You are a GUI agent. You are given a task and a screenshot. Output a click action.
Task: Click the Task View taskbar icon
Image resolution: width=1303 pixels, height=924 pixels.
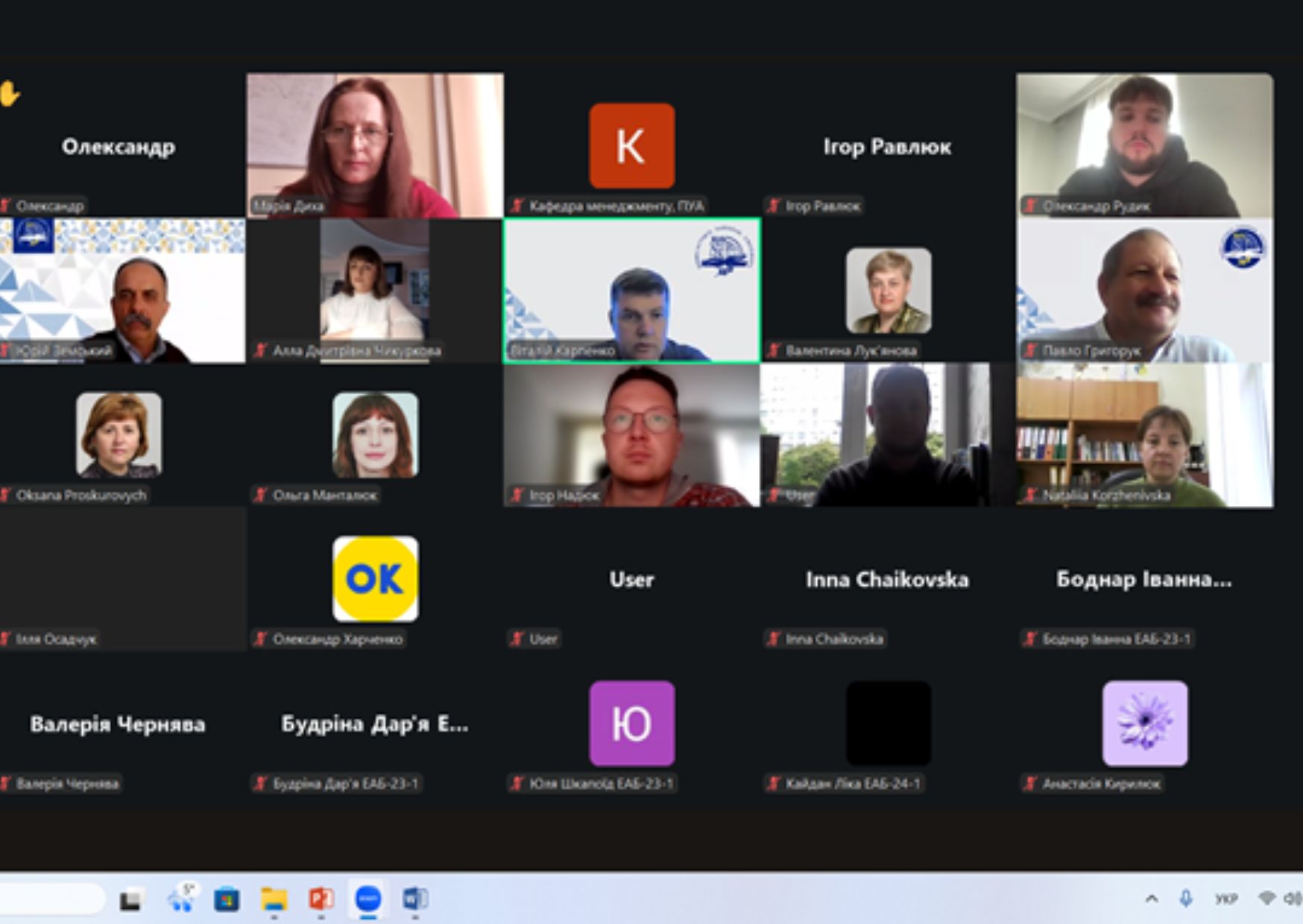click(x=131, y=900)
